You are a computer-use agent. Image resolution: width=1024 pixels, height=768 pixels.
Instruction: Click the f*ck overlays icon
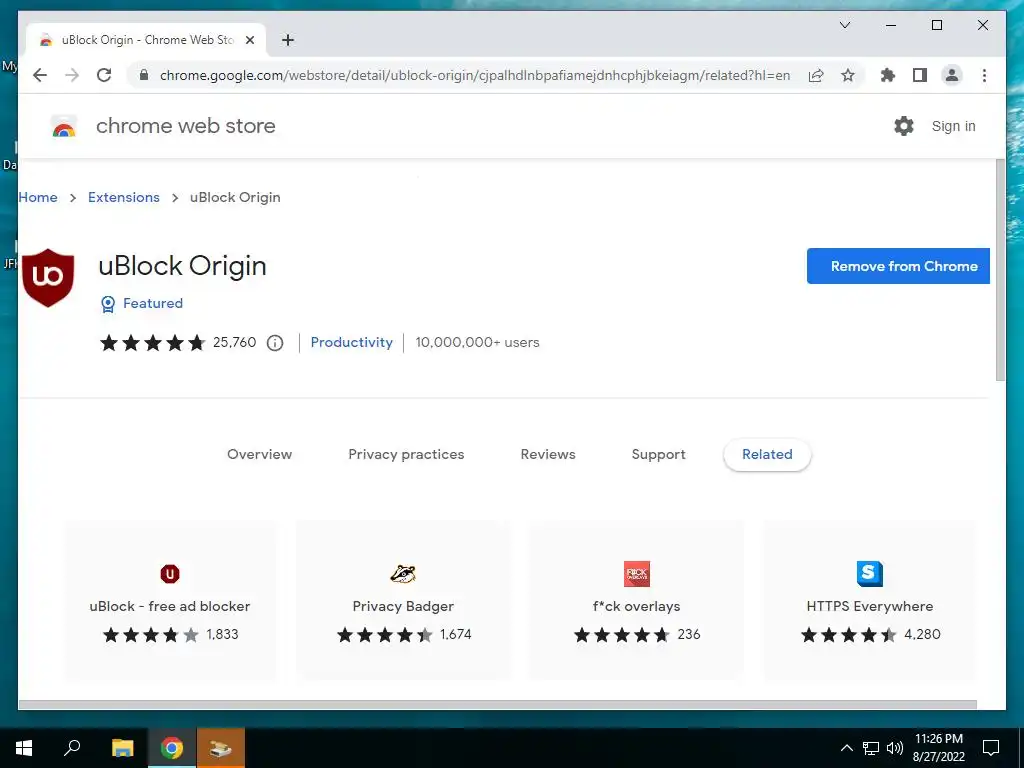(637, 574)
